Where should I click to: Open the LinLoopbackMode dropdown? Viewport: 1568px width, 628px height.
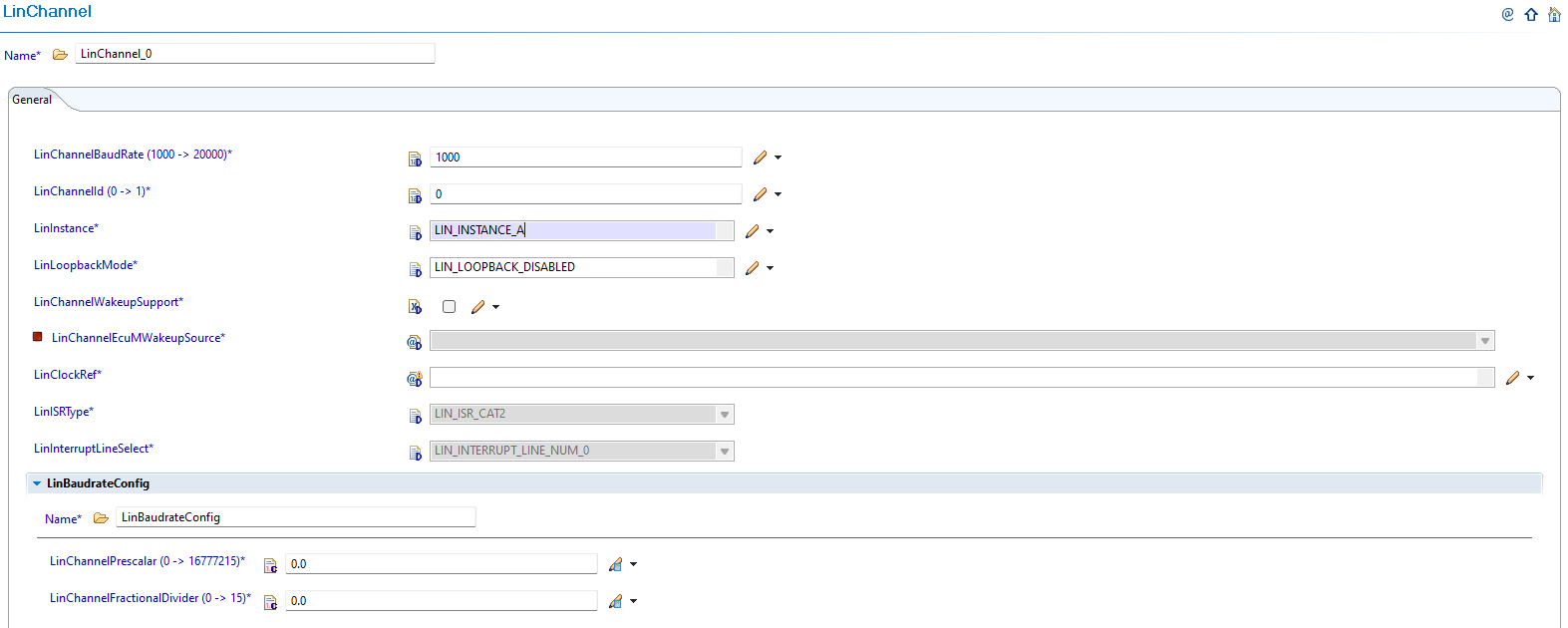724,268
